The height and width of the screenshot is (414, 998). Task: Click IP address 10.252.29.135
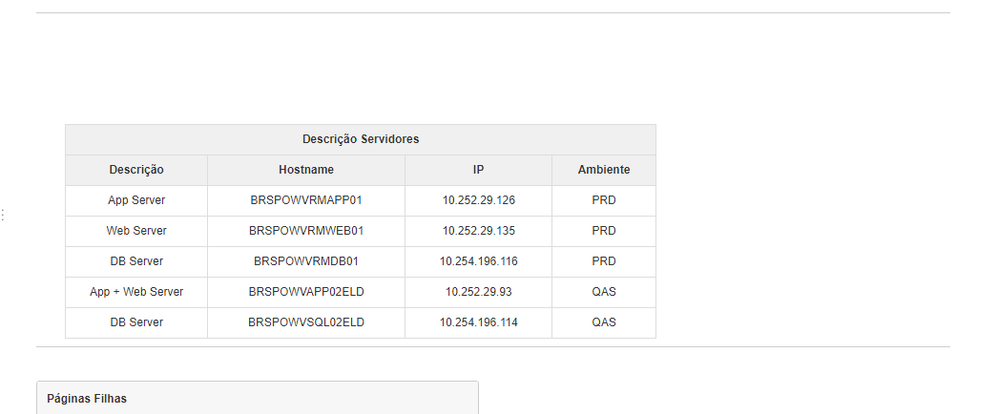click(x=479, y=231)
